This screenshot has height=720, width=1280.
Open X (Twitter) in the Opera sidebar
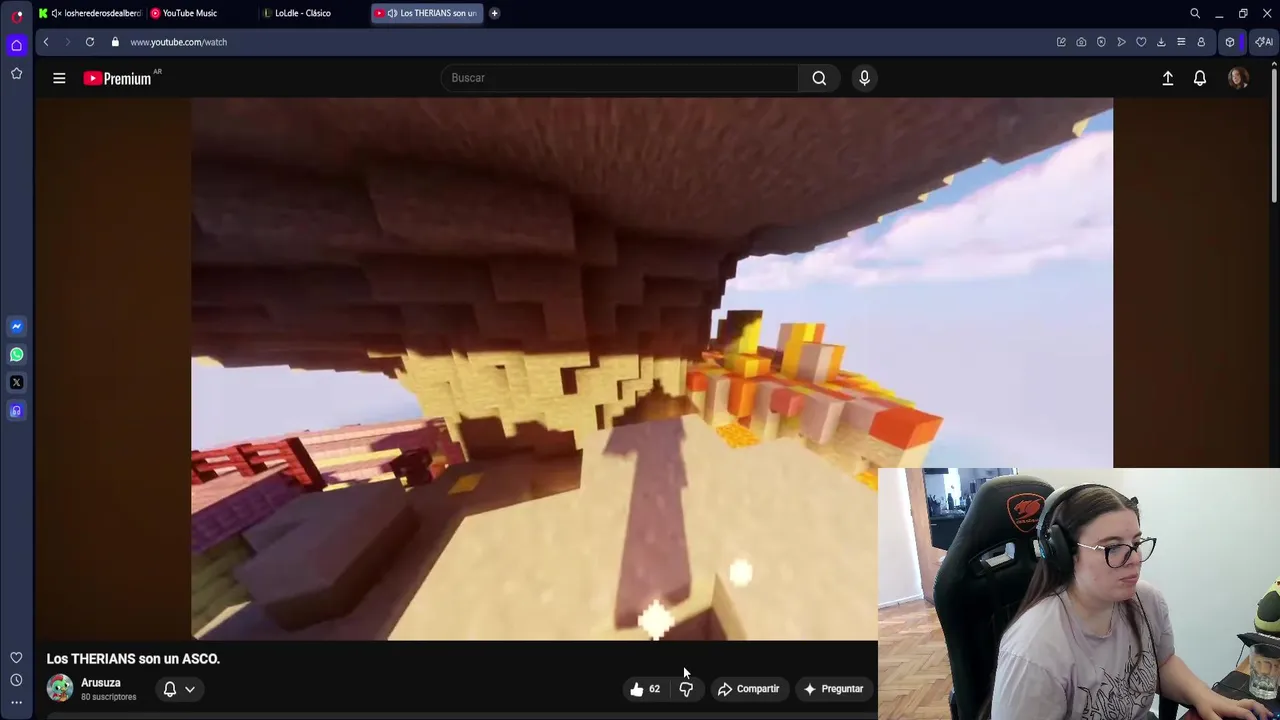click(16, 382)
